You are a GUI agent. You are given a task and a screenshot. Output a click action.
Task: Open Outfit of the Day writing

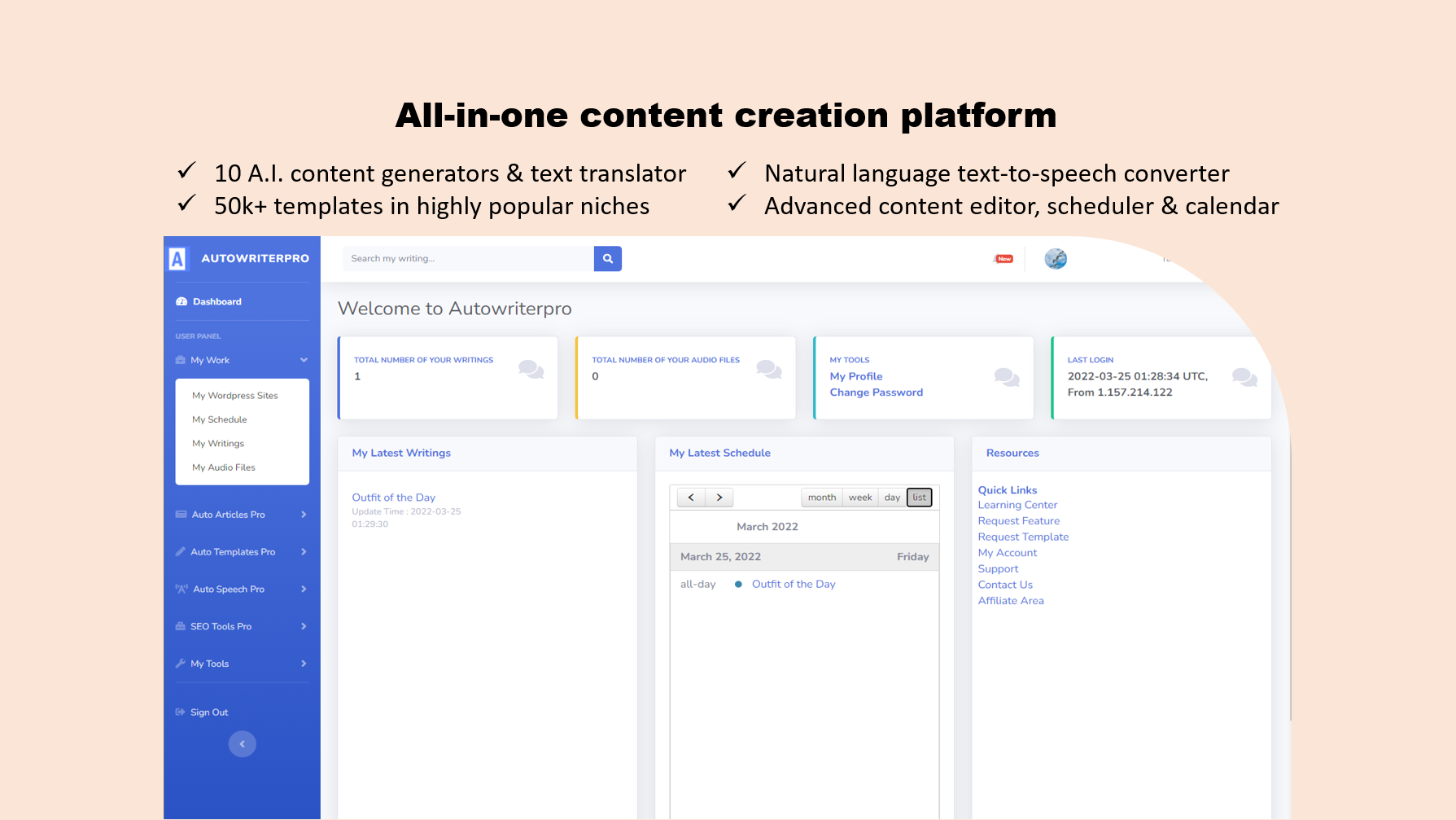click(394, 498)
